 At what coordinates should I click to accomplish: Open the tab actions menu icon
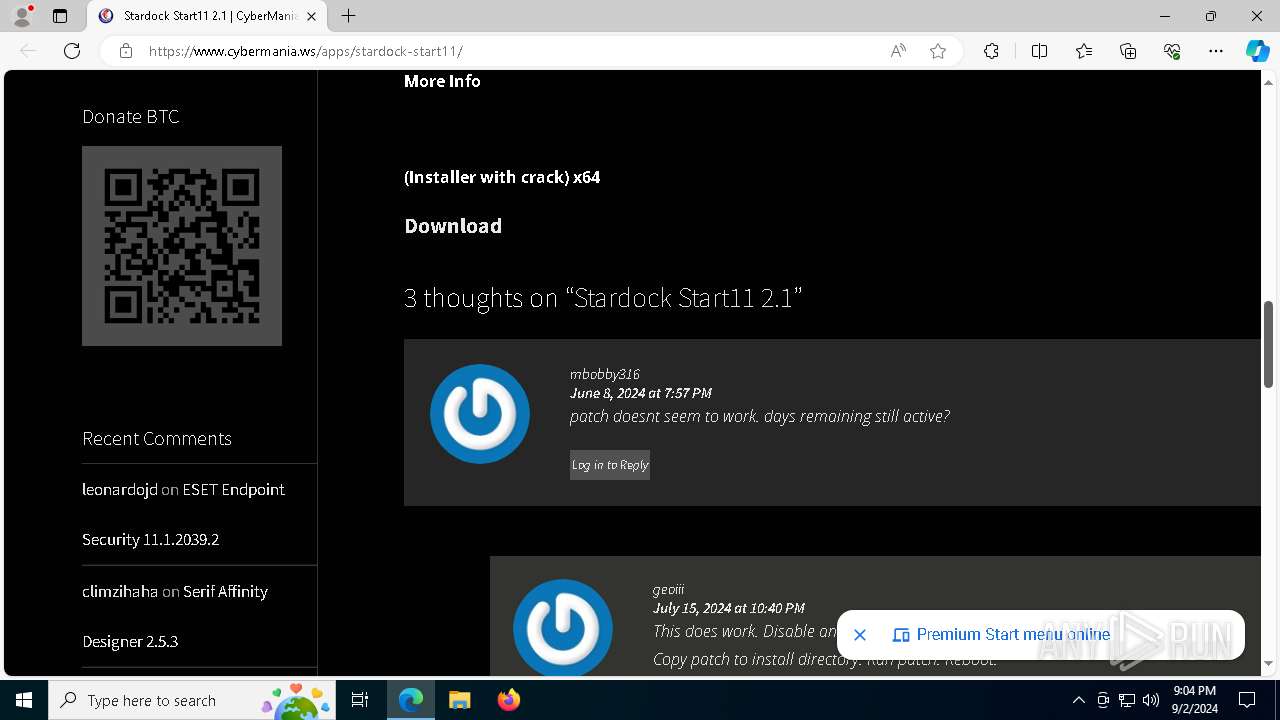[x=60, y=16]
